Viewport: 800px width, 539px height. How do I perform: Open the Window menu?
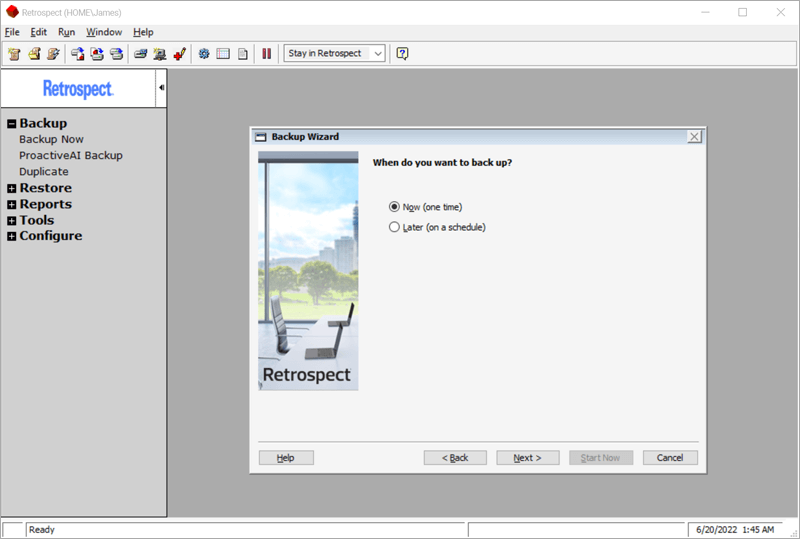(x=104, y=32)
